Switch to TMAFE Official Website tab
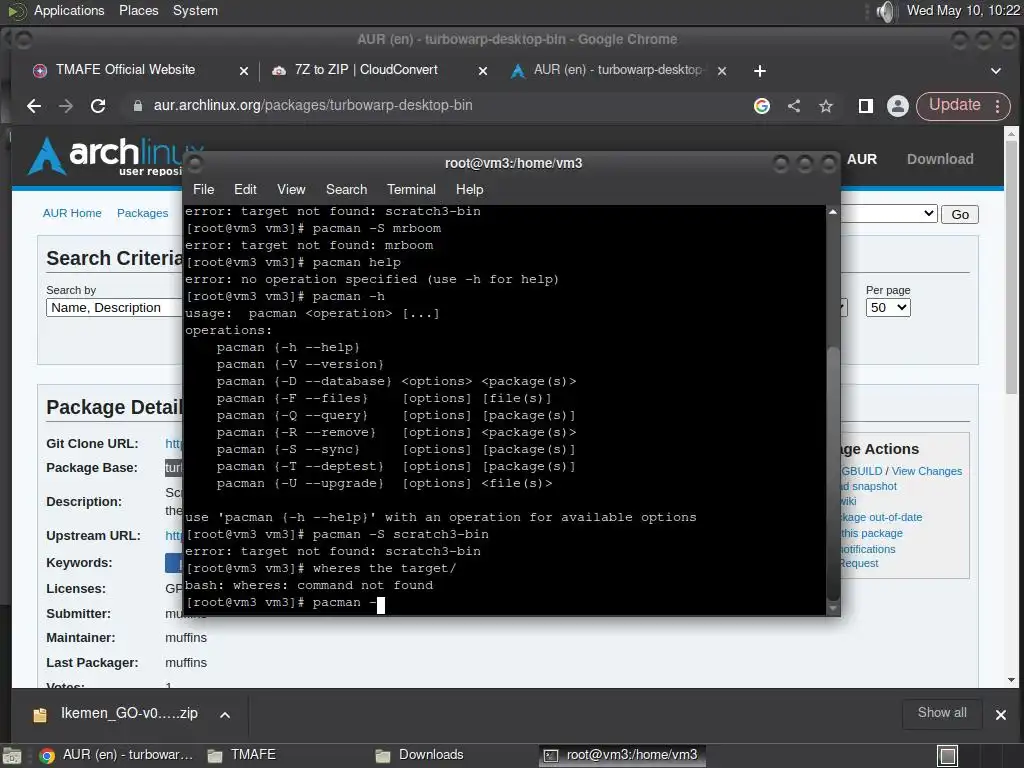Screen dimensions: 1024x768 click(x=124, y=70)
